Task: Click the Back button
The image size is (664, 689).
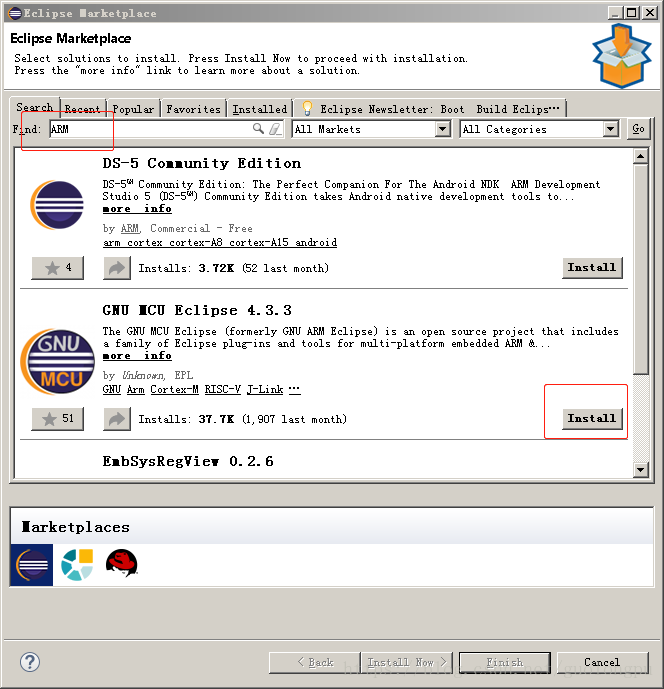Action: (315, 662)
